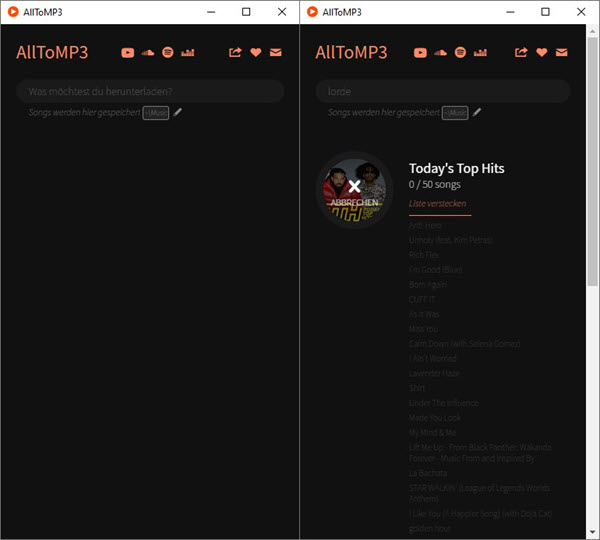
Task: Click the song 'Anti-Hero' in the list
Action: coord(425,225)
